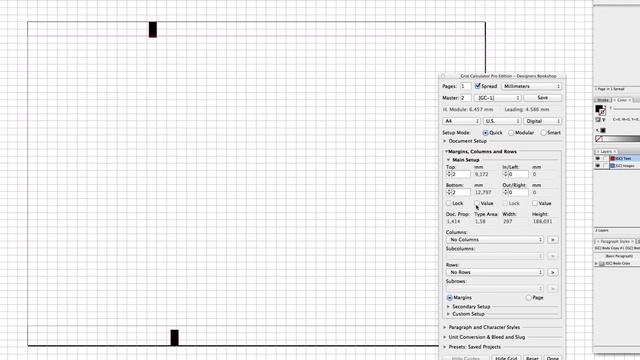The height and width of the screenshot is (360, 640).
Task: Select the second [GC] layer row
Action: click(x=624, y=166)
